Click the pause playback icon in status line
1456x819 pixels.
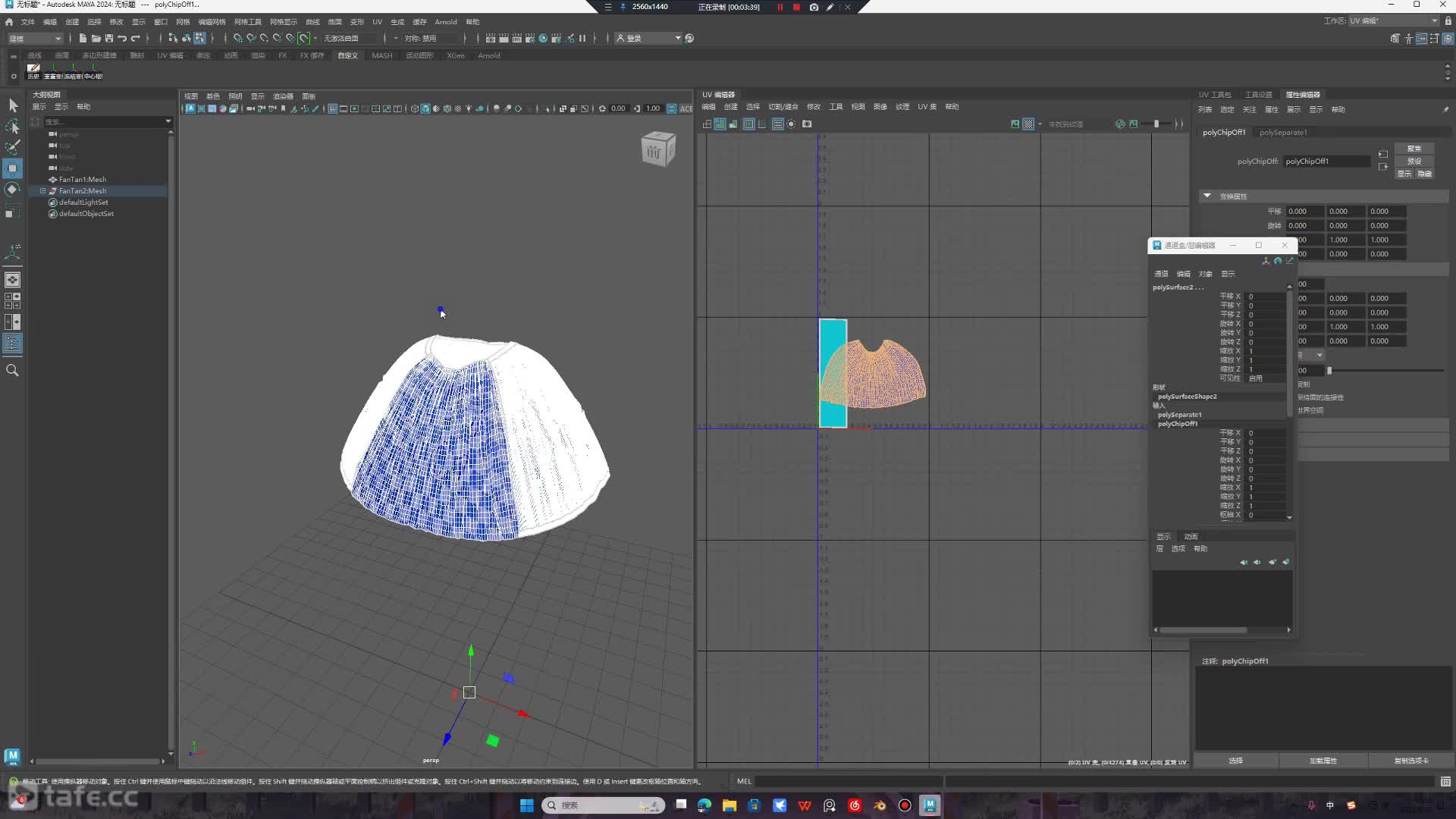pos(582,38)
